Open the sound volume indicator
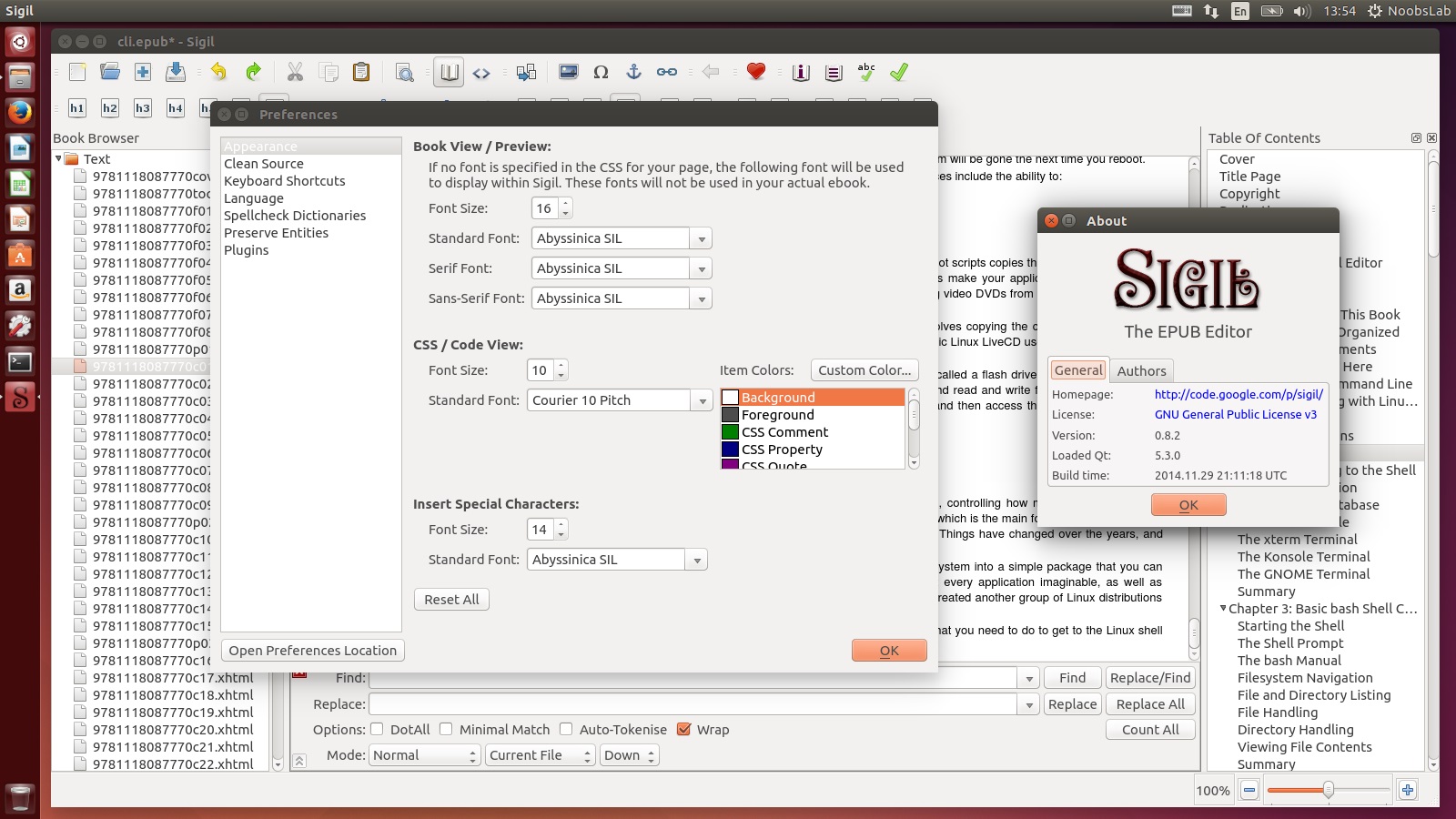 coord(1302,11)
